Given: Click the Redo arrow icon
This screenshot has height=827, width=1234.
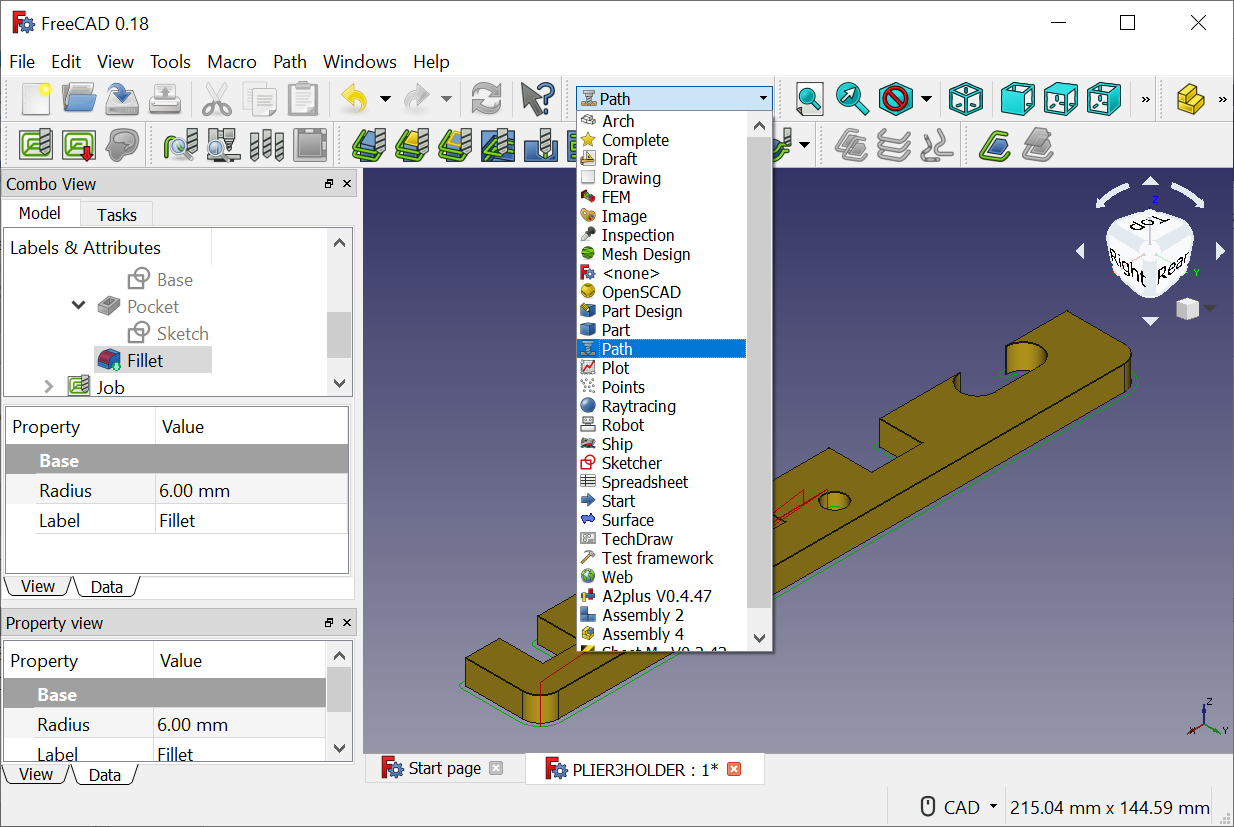Looking at the screenshot, I should [417, 98].
